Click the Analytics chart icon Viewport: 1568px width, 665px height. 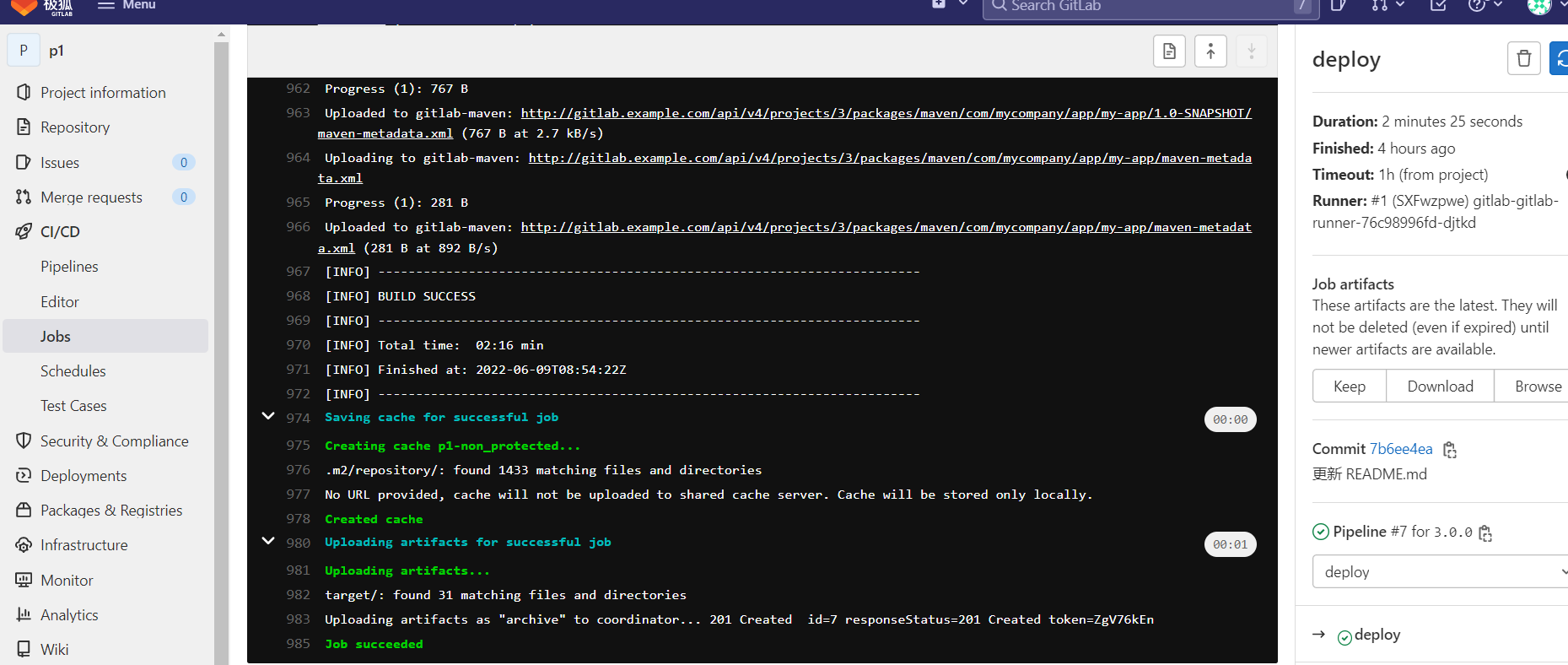(24, 614)
